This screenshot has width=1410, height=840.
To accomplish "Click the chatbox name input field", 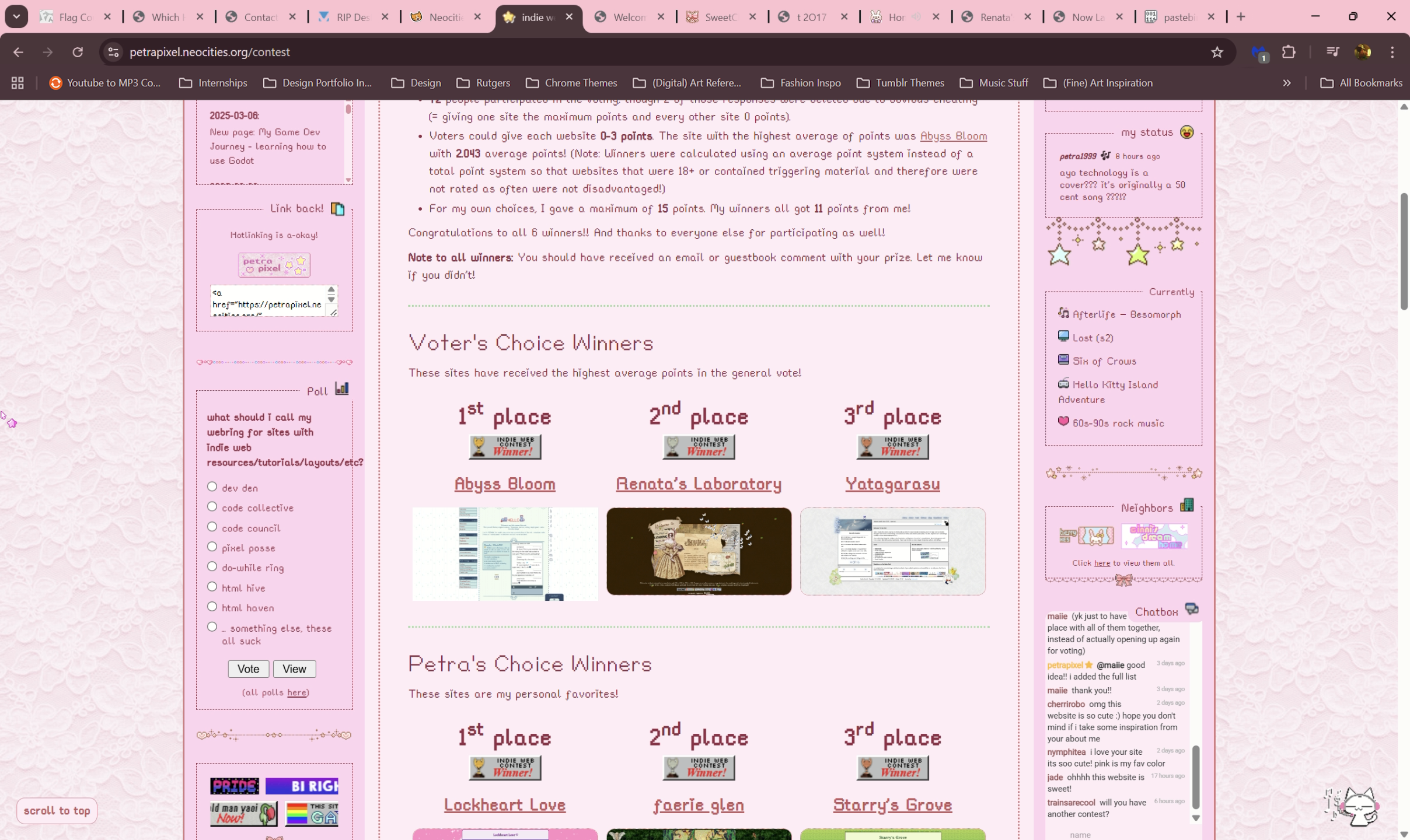I will tap(1118, 834).
